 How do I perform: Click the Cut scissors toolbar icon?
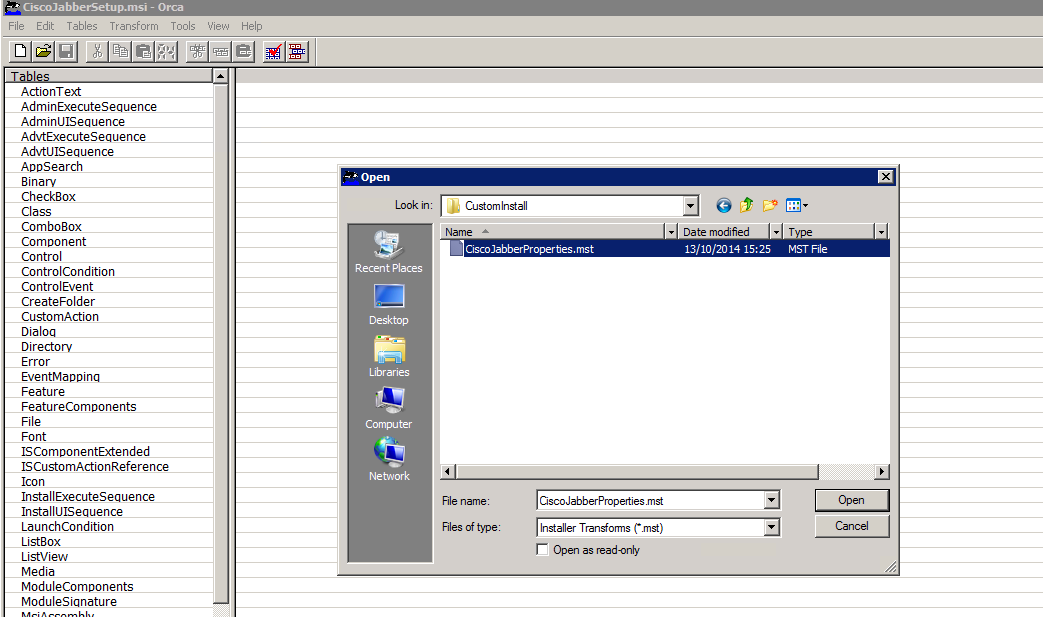click(98, 51)
